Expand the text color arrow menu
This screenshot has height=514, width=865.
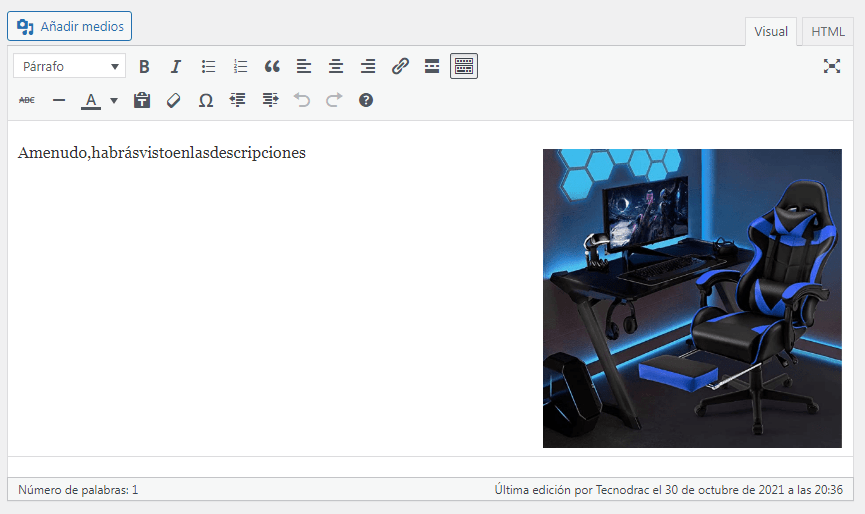(x=114, y=100)
